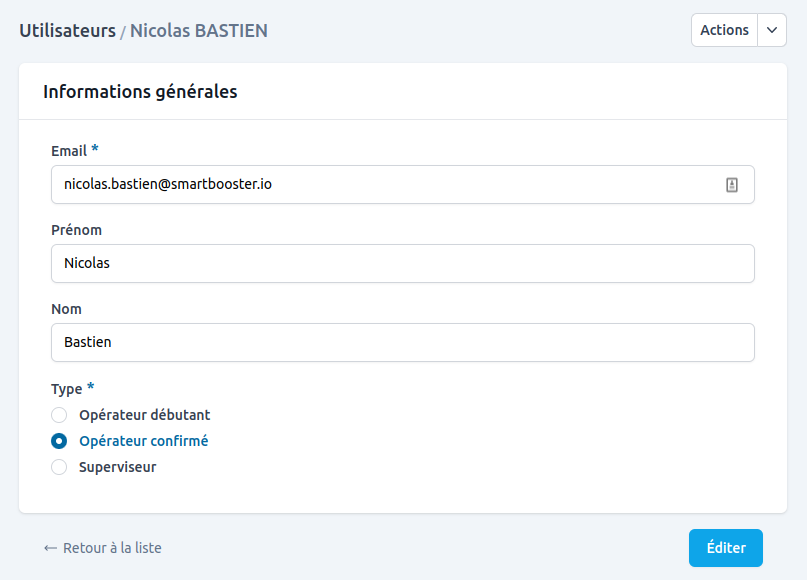Click the contact card icon in Email field
Screen dimensions: 807x580
pyautogui.click(x=732, y=185)
